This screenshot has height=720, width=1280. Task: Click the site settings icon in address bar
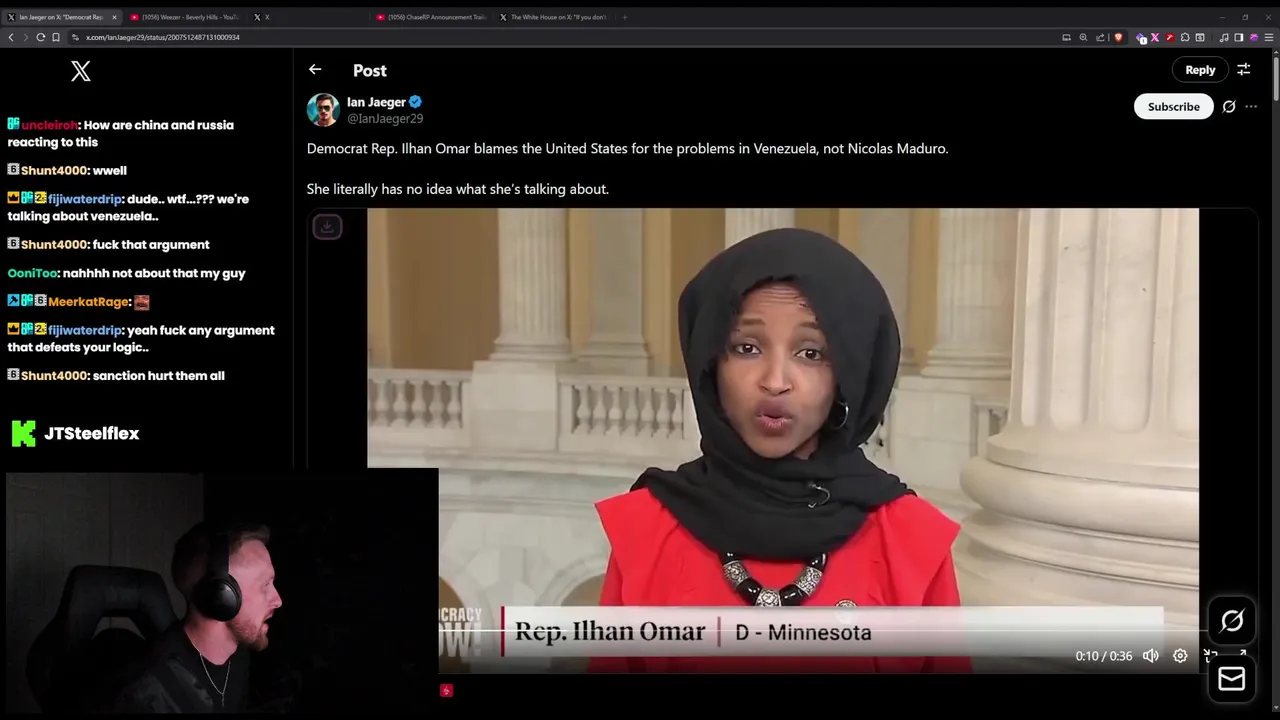[x=75, y=37]
